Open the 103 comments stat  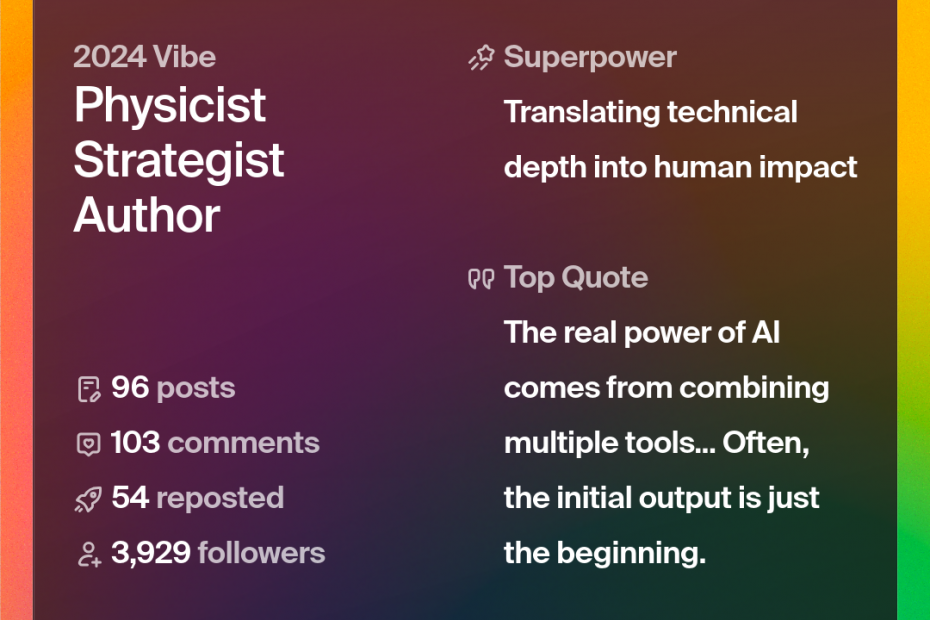point(214,443)
